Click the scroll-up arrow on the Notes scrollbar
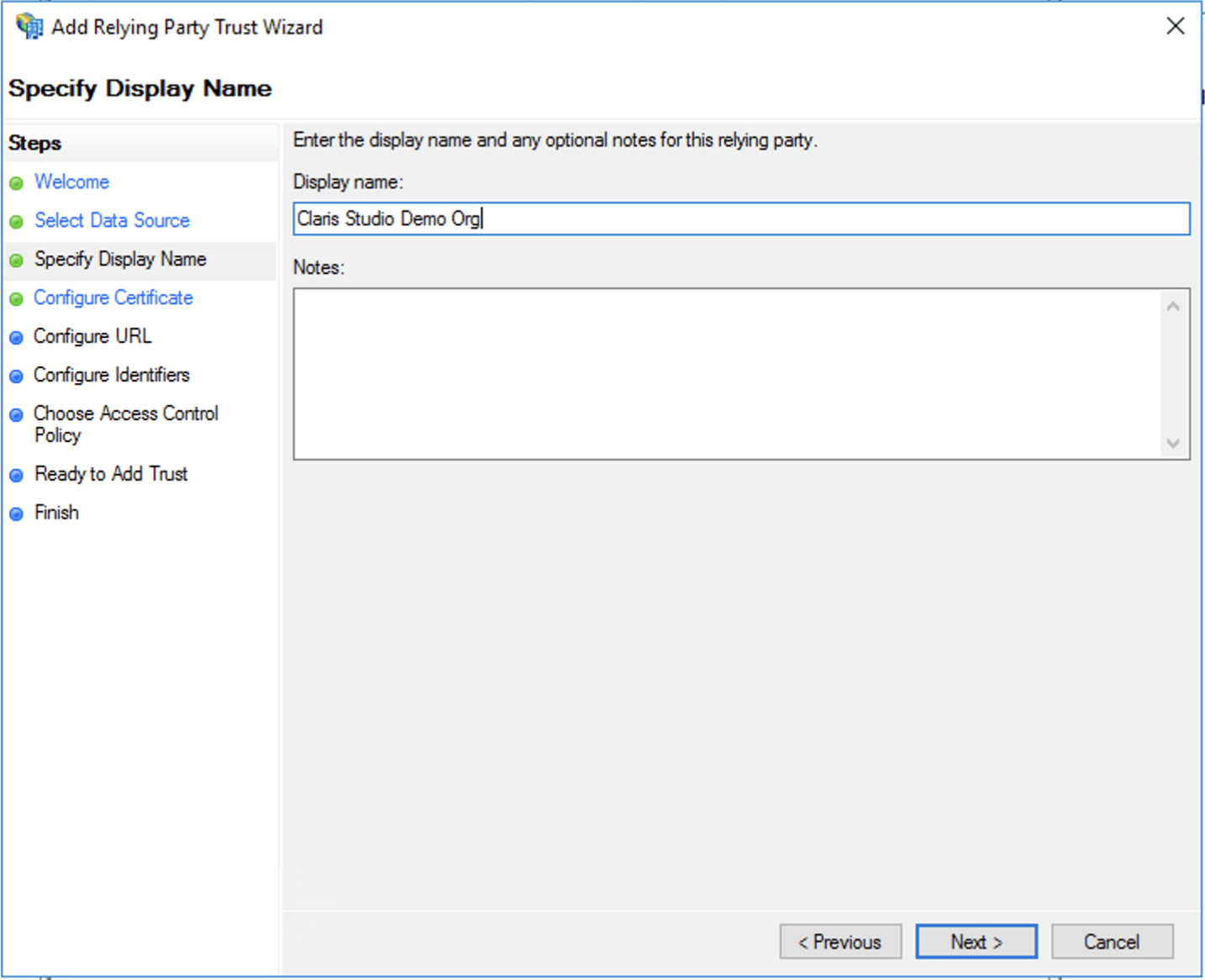 (x=1173, y=306)
